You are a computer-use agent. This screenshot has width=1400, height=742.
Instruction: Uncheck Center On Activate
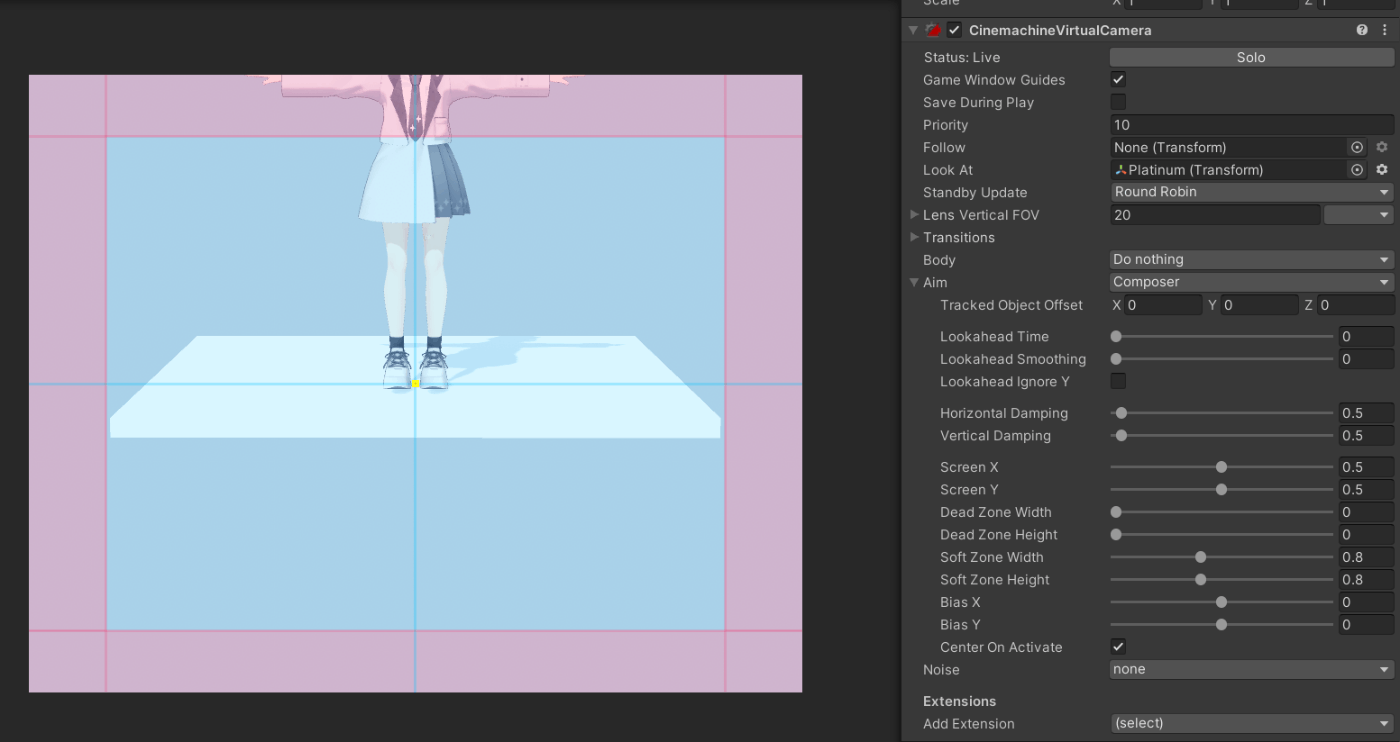point(1118,647)
